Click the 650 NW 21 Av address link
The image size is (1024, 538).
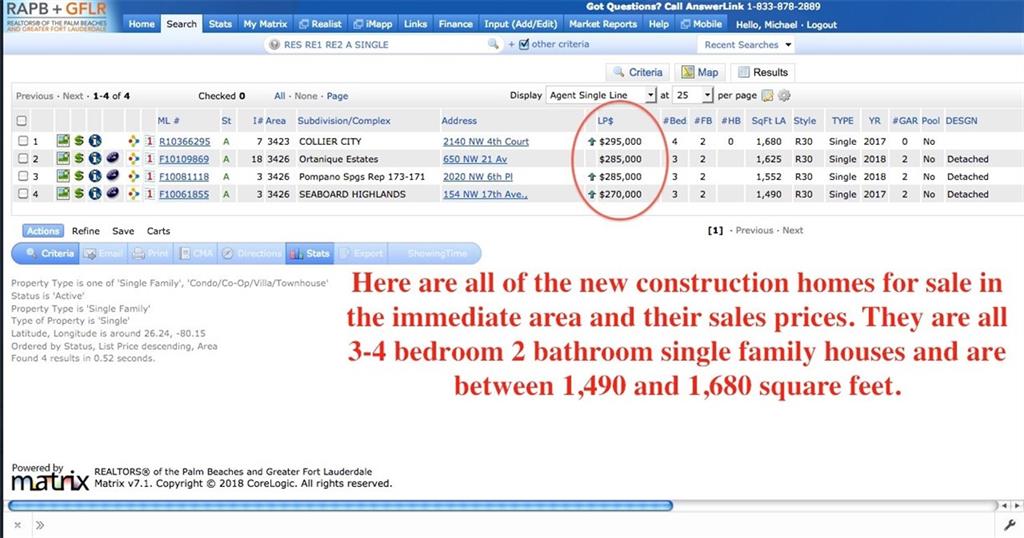coord(475,159)
